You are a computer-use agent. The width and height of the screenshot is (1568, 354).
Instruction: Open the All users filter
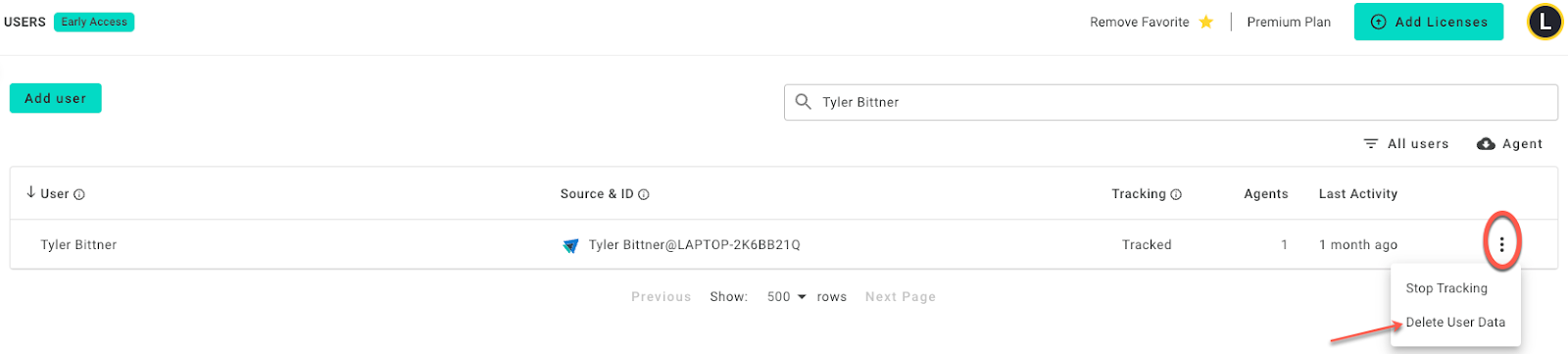[1405, 144]
